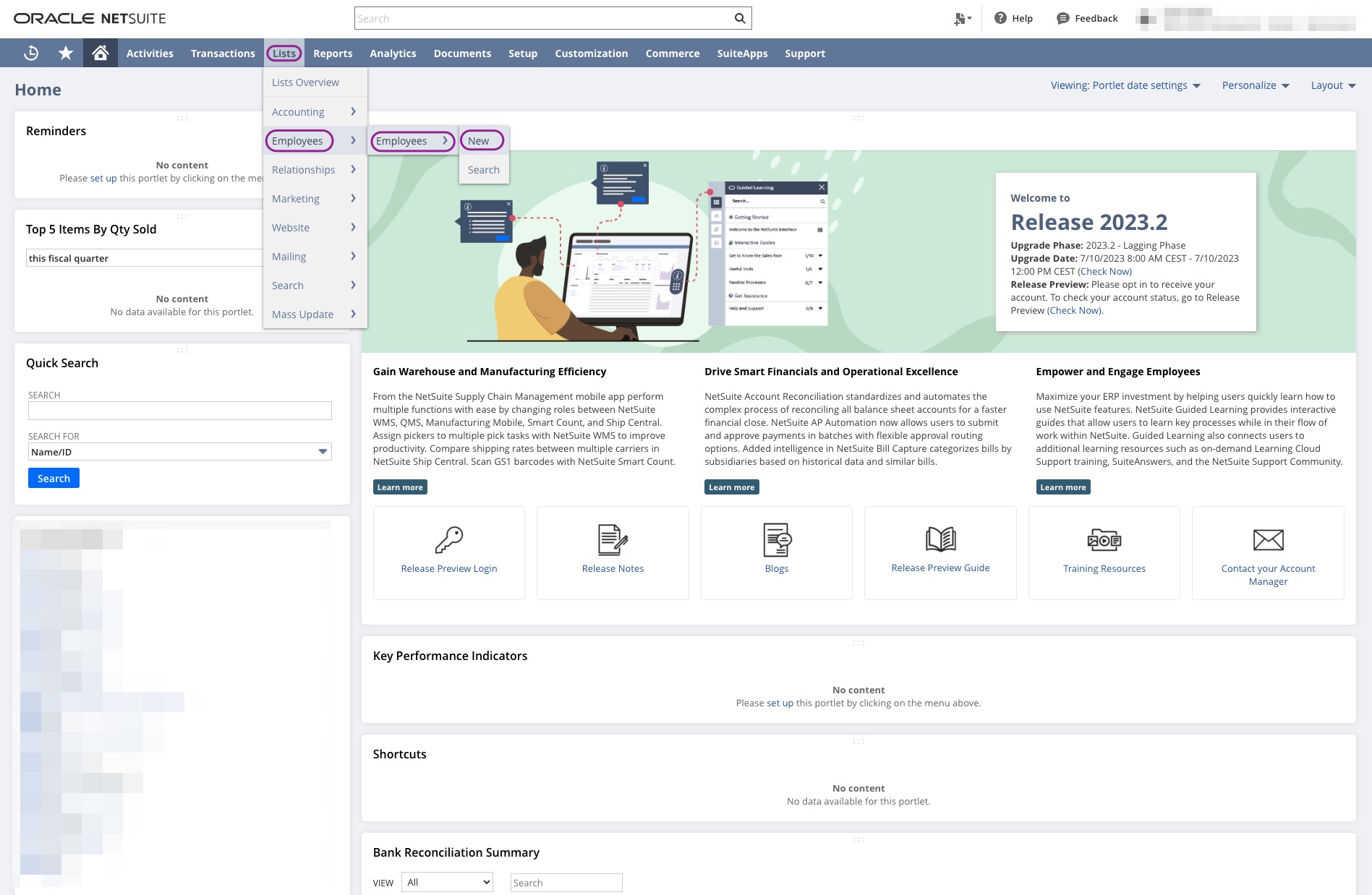
Task: Expand the Mailing submenu
Action: (315, 256)
